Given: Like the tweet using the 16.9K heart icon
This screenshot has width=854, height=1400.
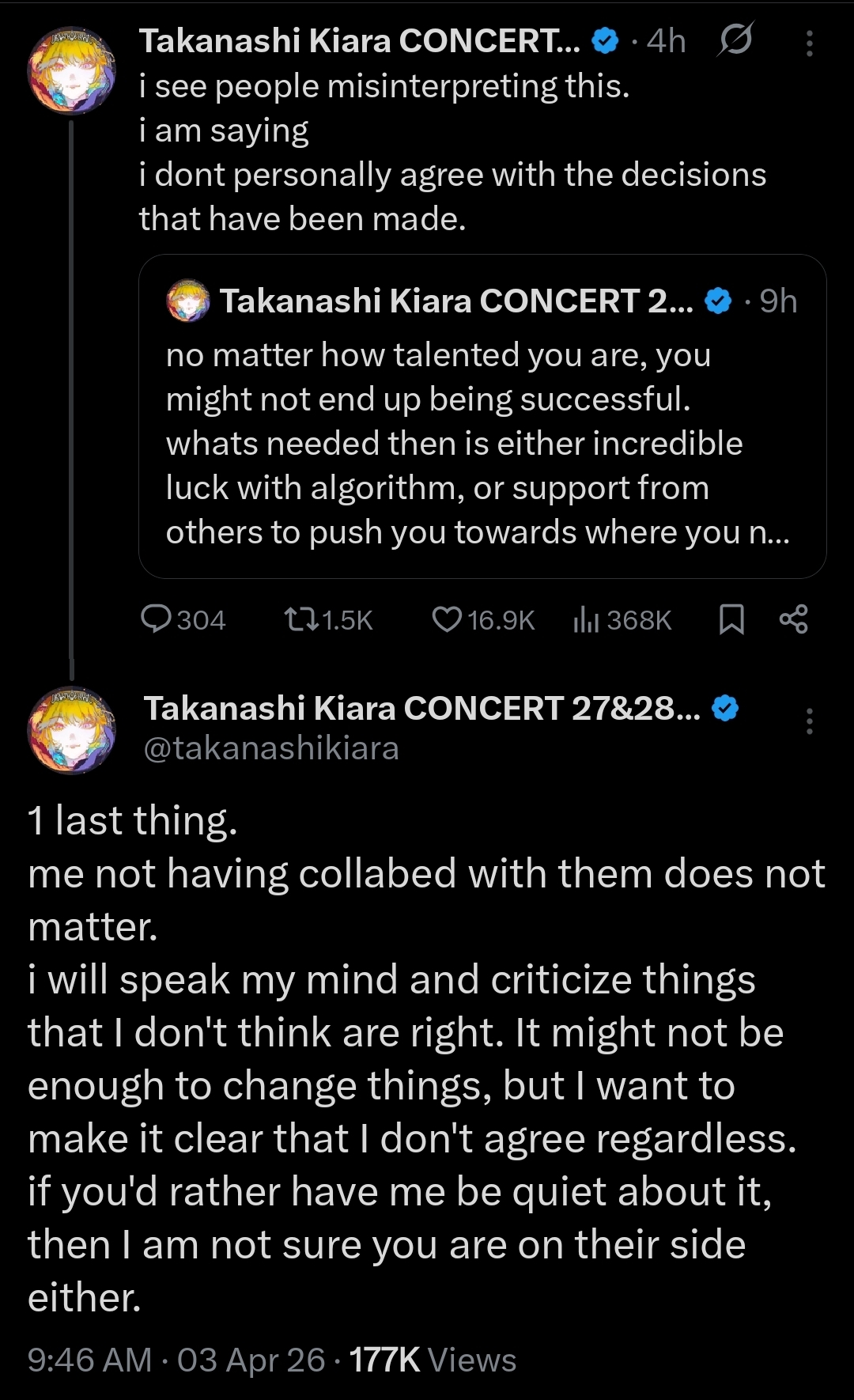Looking at the screenshot, I should pos(483,619).
